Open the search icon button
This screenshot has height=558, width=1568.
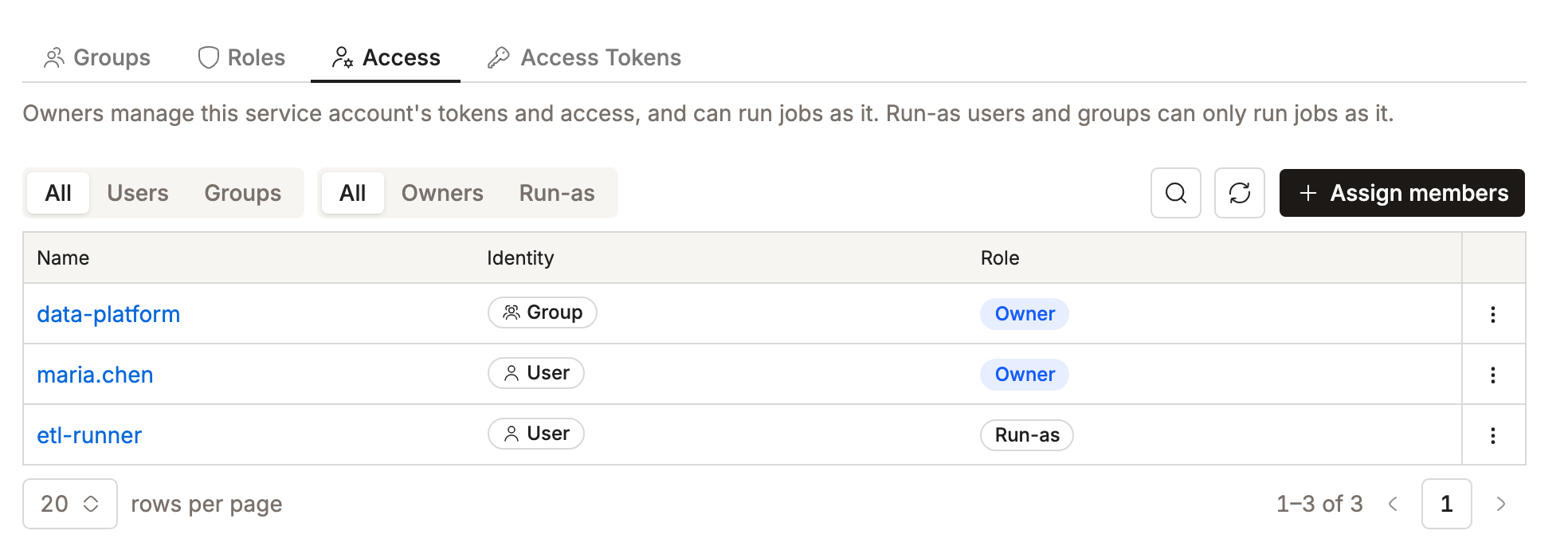coord(1175,193)
